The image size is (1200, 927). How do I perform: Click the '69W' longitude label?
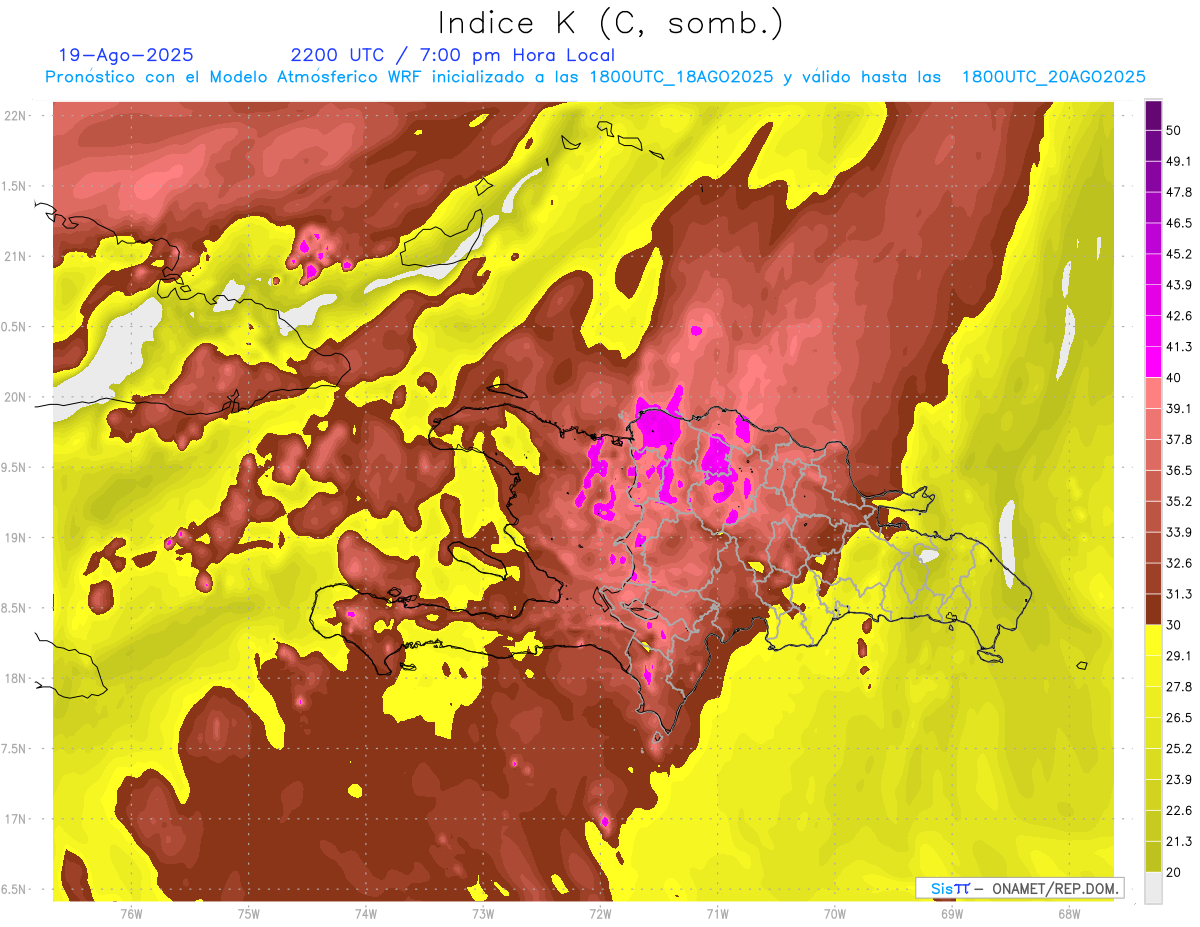tap(952, 914)
